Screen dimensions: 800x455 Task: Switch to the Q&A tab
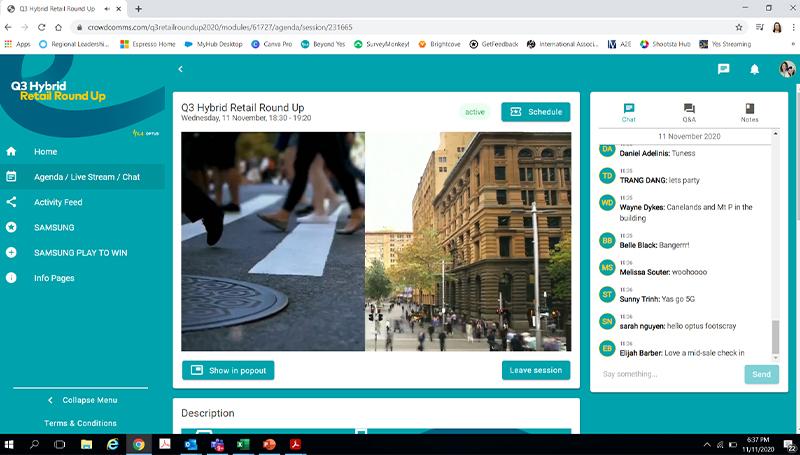[689, 113]
